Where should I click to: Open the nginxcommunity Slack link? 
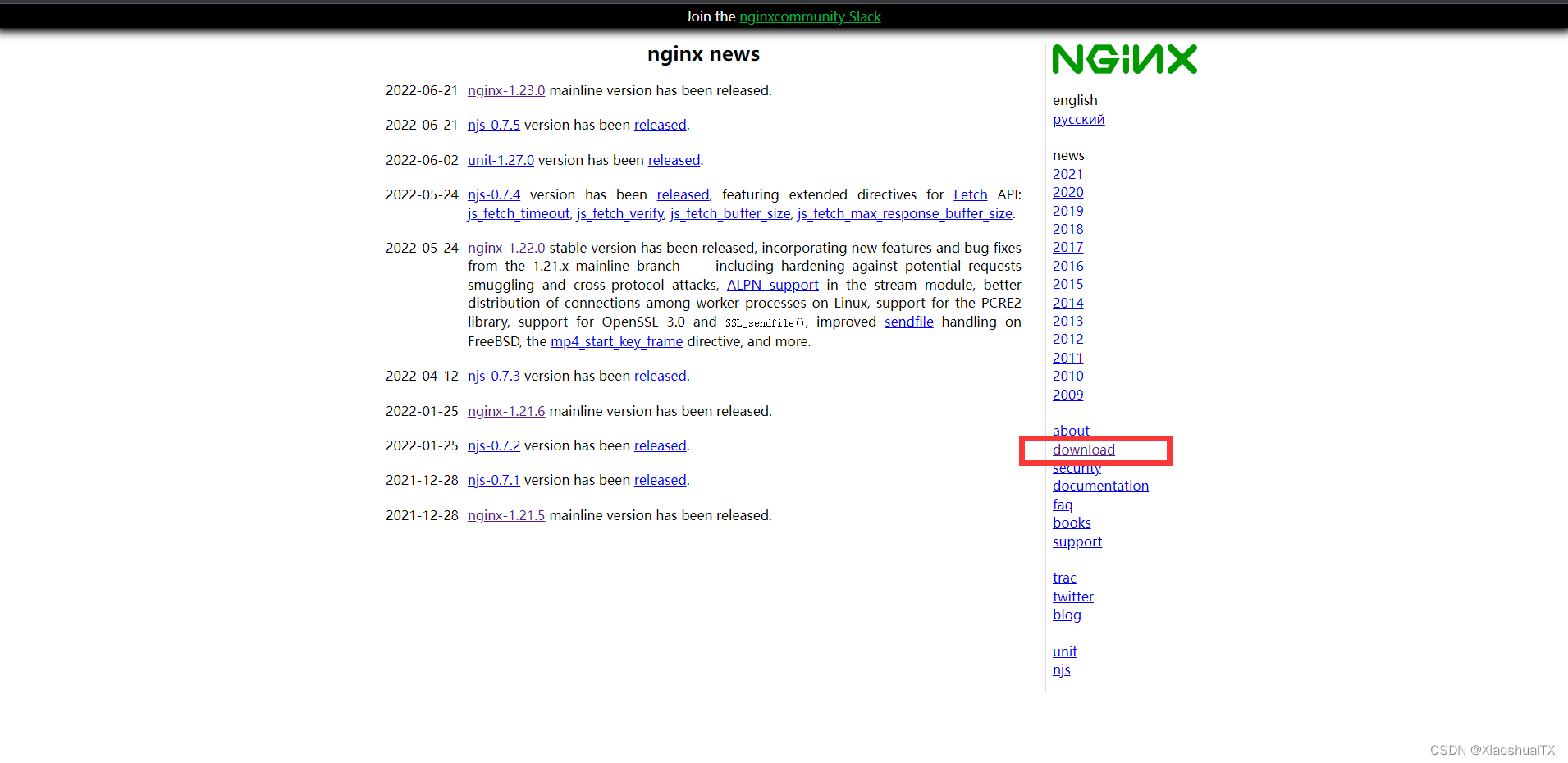pyautogui.click(x=810, y=16)
